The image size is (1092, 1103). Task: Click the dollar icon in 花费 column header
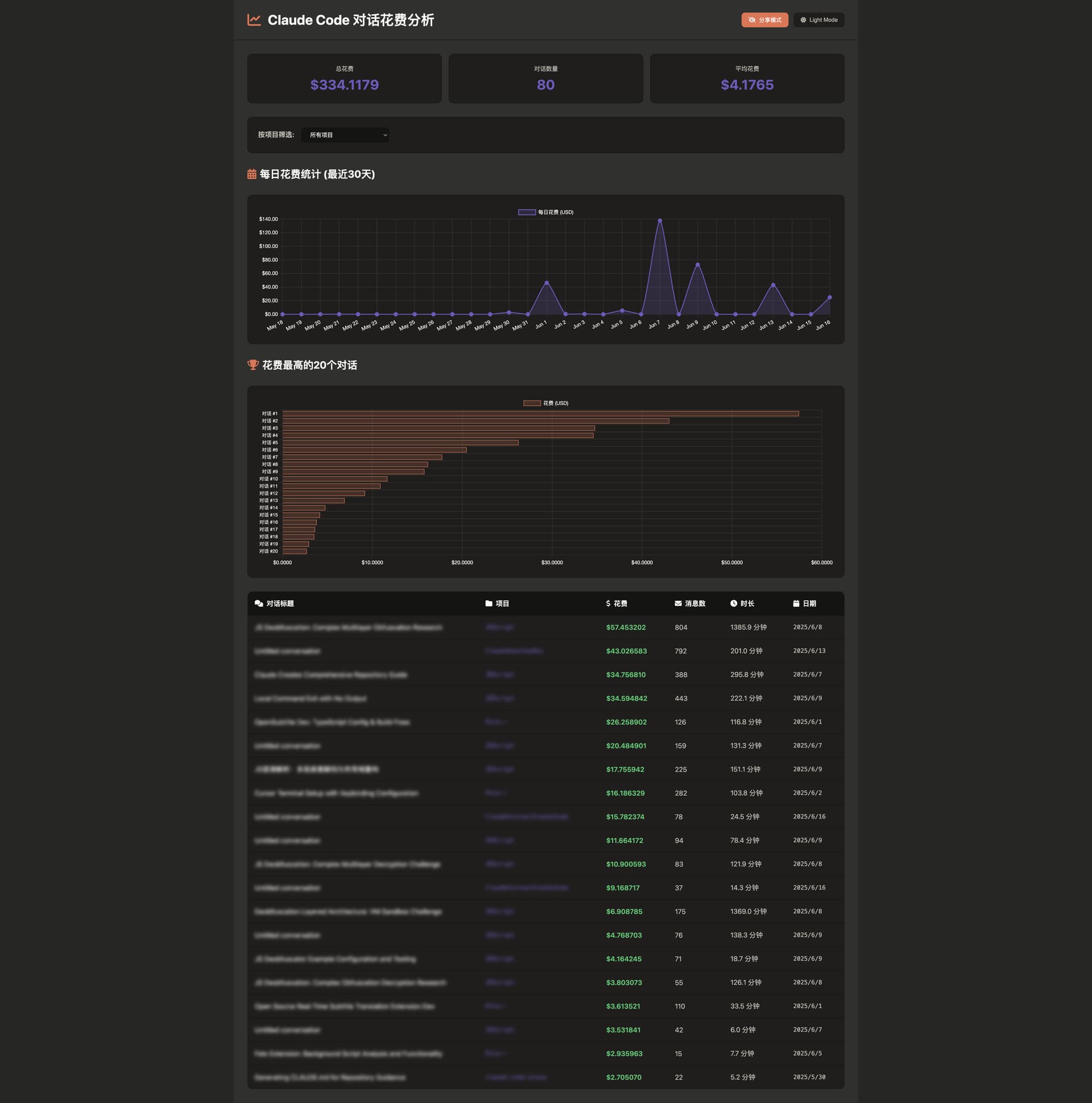click(608, 604)
